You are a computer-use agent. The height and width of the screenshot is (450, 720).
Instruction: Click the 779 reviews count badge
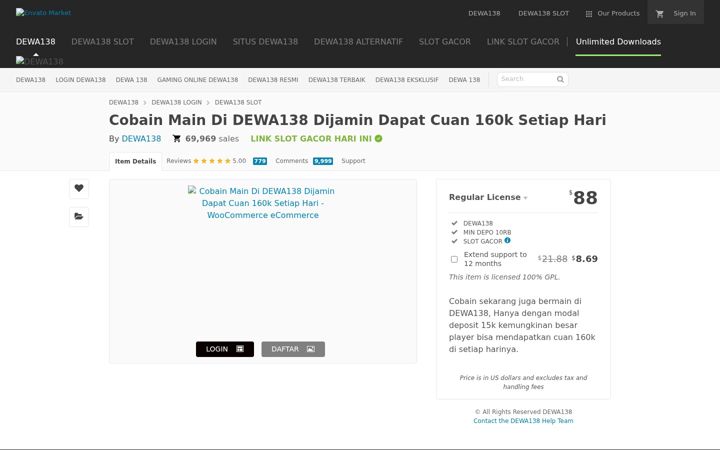(260, 161)
